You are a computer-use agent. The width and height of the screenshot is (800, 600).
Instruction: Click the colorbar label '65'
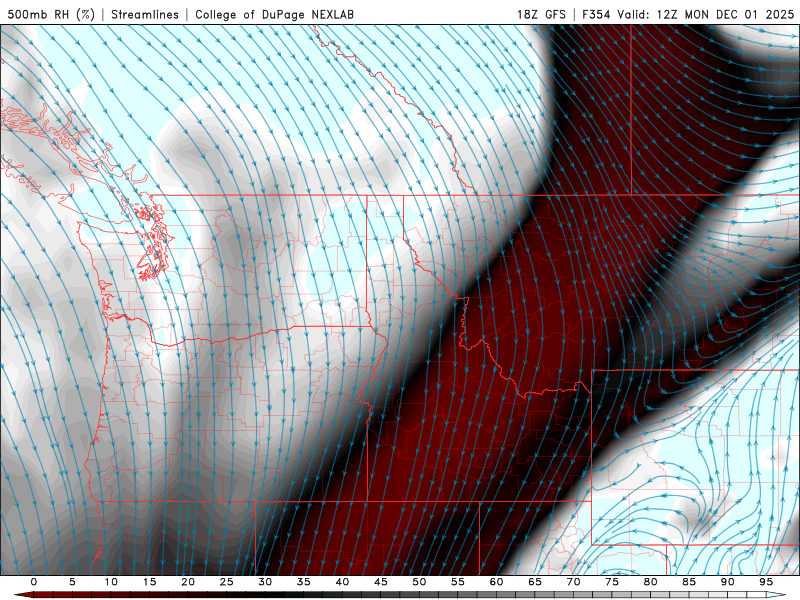click(x=535, y=582)
